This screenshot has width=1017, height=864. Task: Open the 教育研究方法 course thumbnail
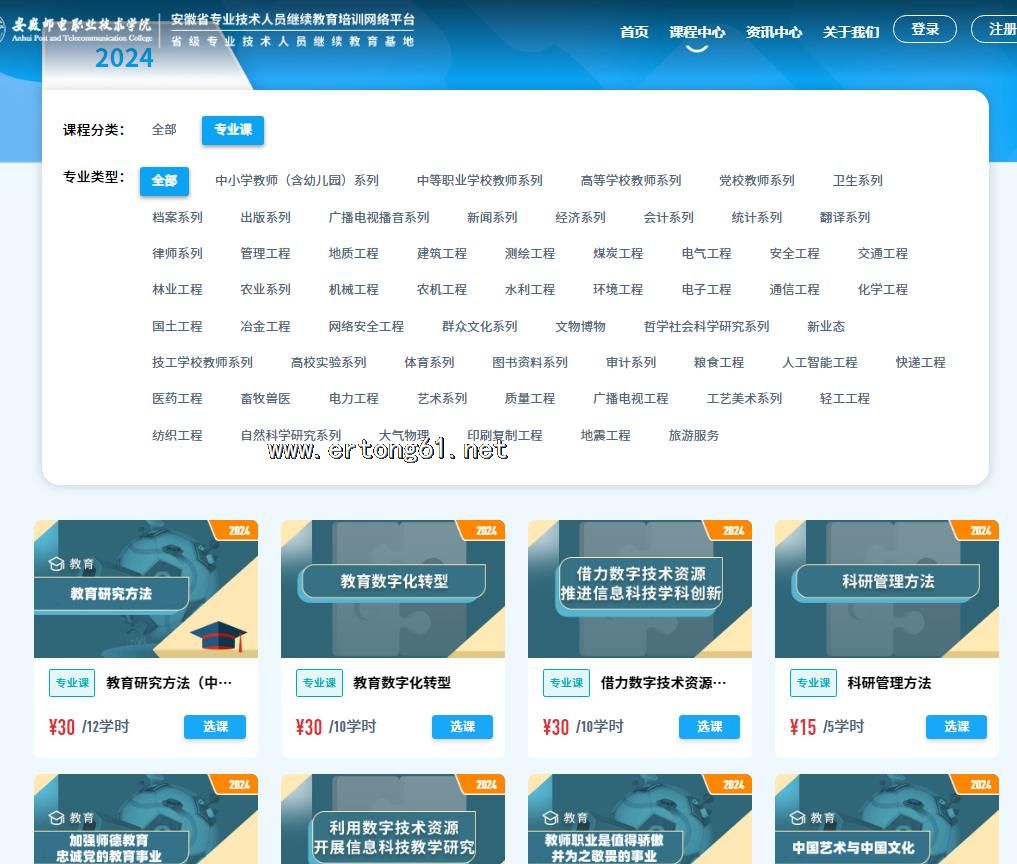pyautogui.click(x=146, y=588)
